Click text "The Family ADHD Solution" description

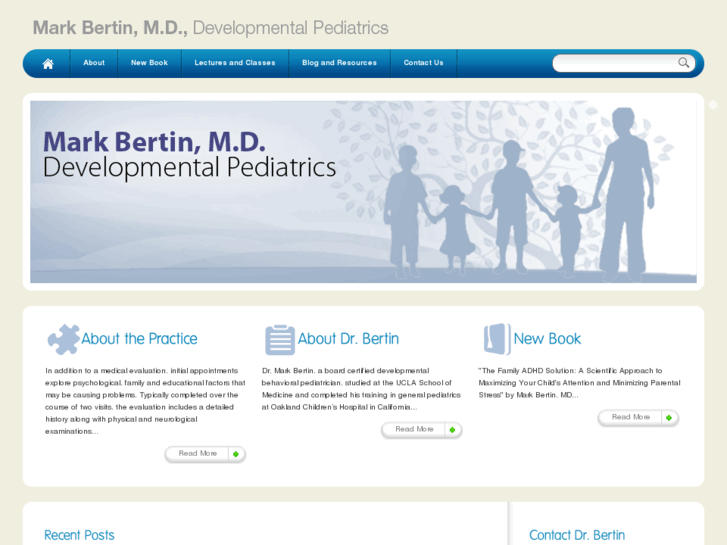tap(580, 383)
